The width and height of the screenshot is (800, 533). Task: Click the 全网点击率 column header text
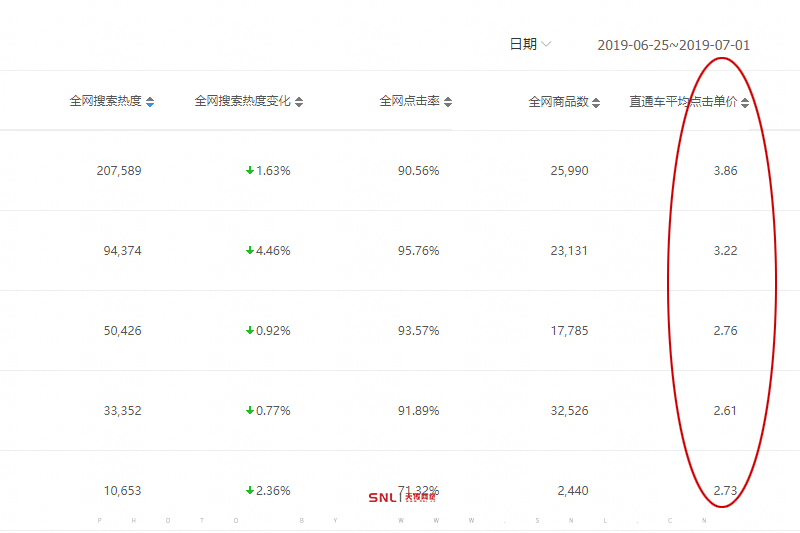pyautogui.click(x=410, y=102)
